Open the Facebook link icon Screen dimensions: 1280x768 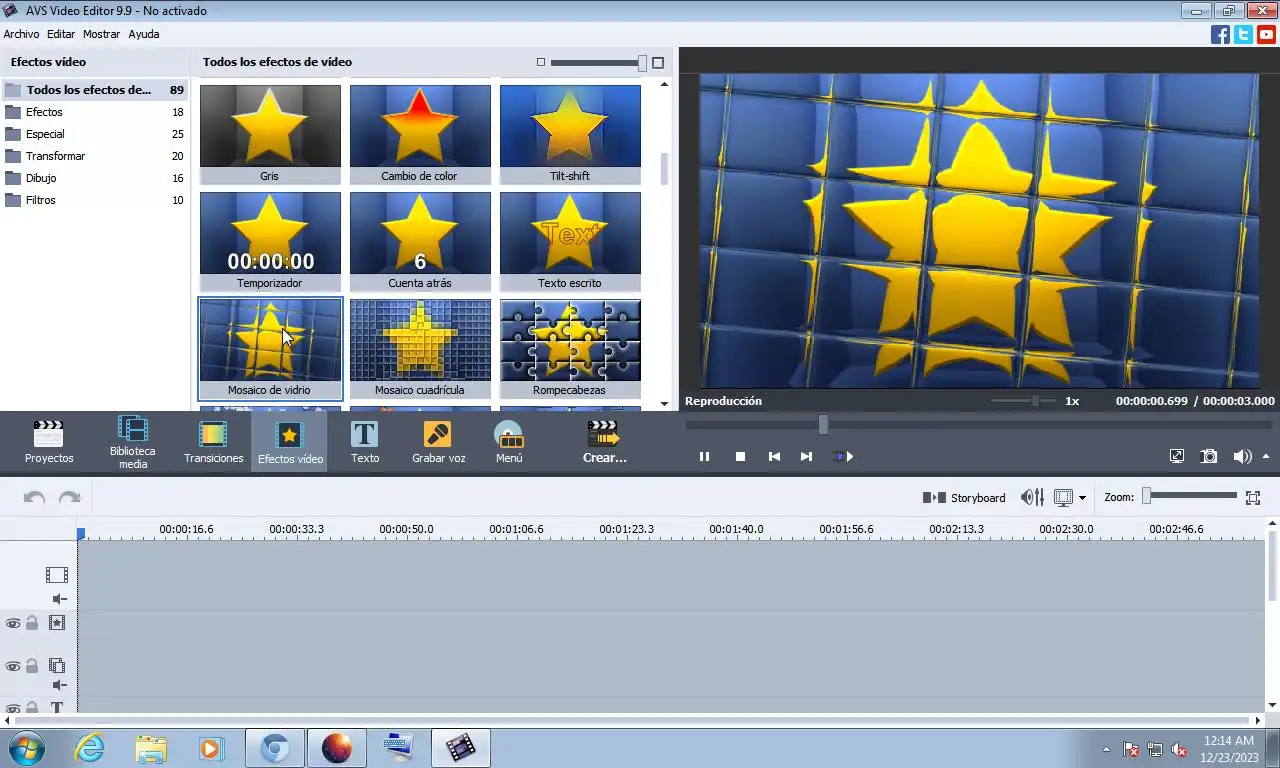[x=1220, y=35]
